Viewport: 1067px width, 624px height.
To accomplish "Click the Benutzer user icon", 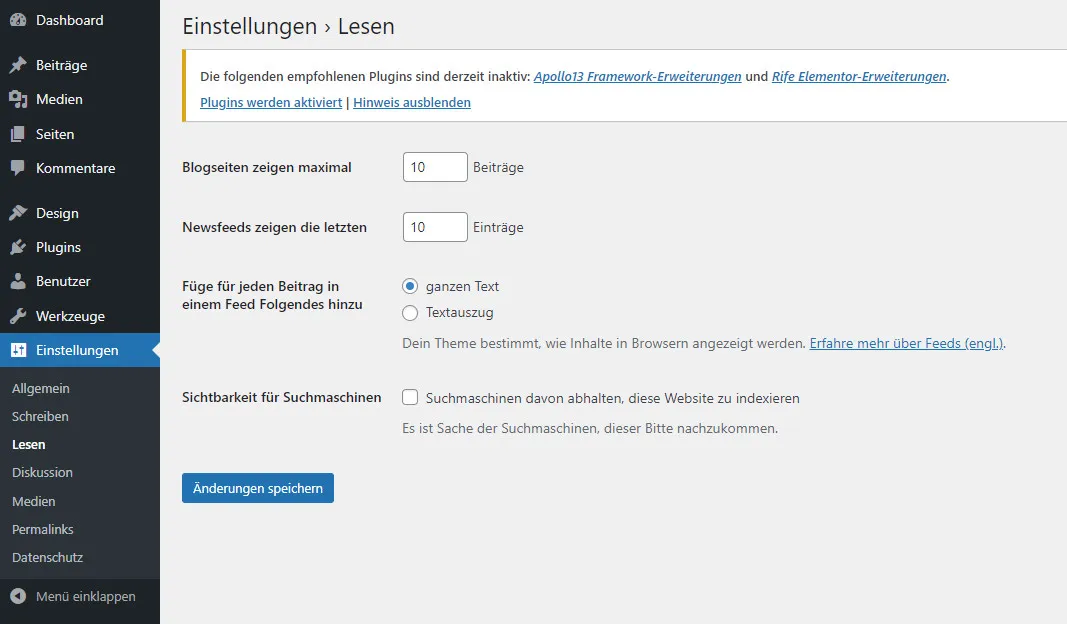I will click(18, 281).
